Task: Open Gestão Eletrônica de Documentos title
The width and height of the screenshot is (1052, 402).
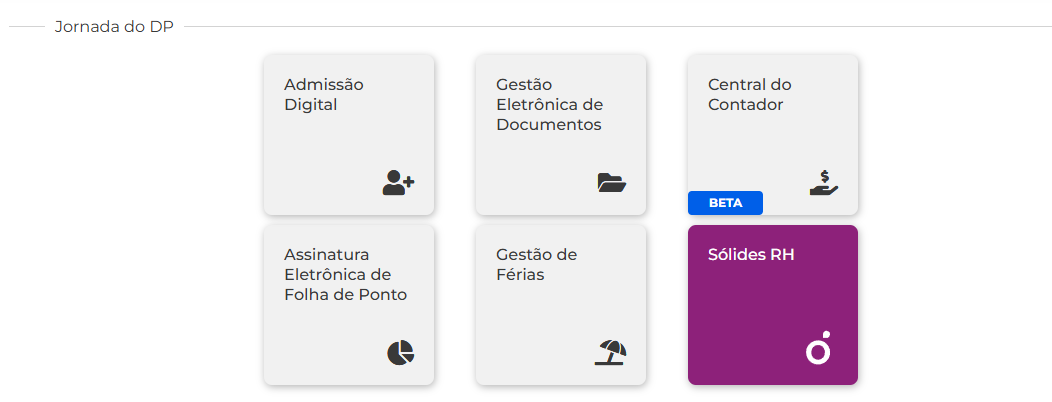Action: [x=549, y=105]
